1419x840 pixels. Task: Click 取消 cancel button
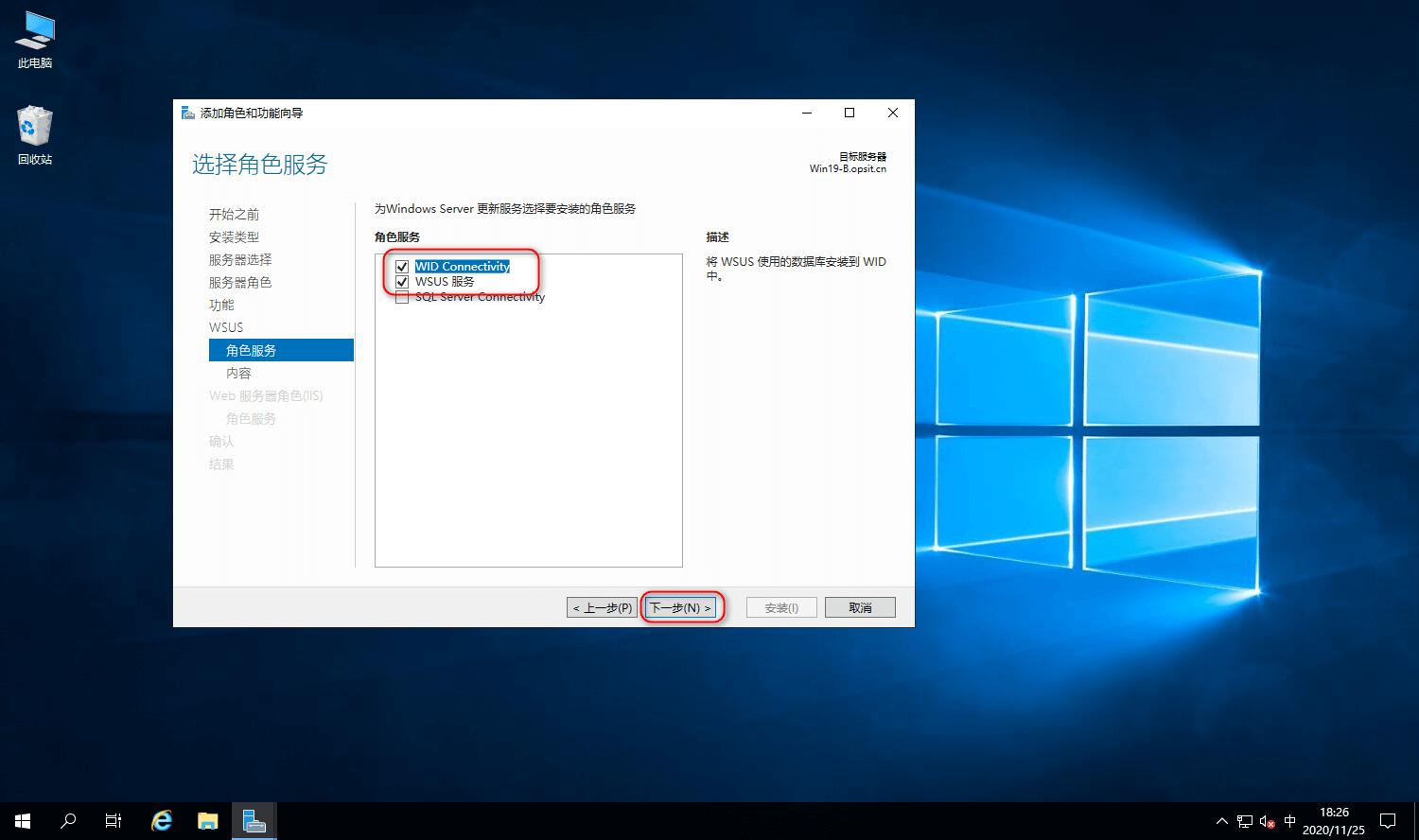(860, 607)
